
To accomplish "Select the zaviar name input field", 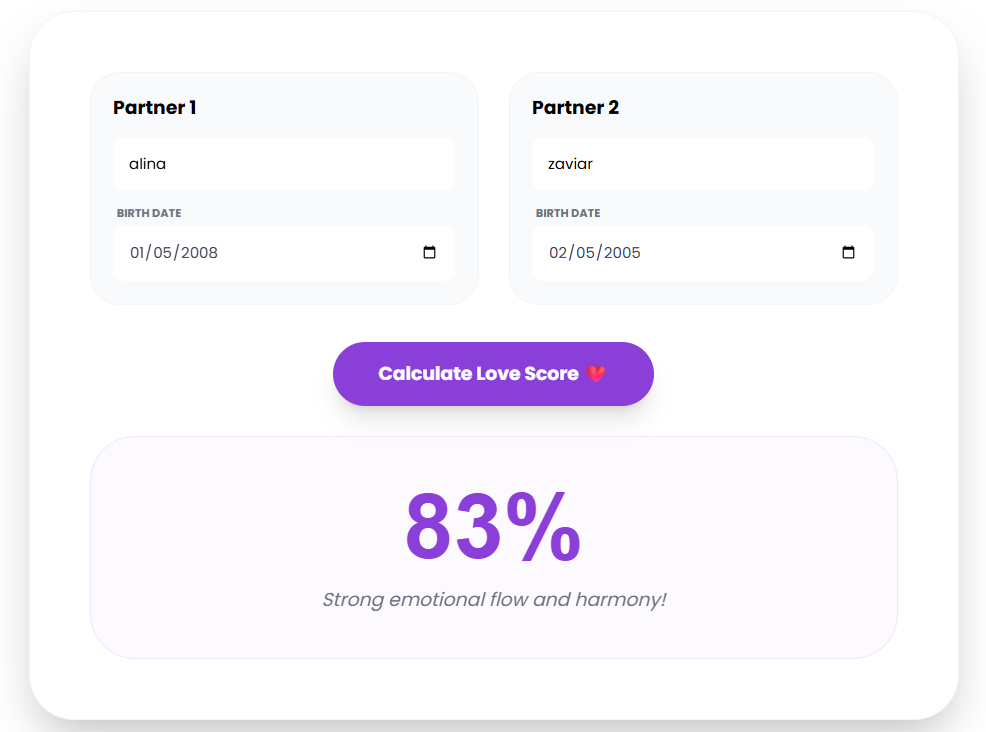I will pyautogui.click(x=702, y=163).
